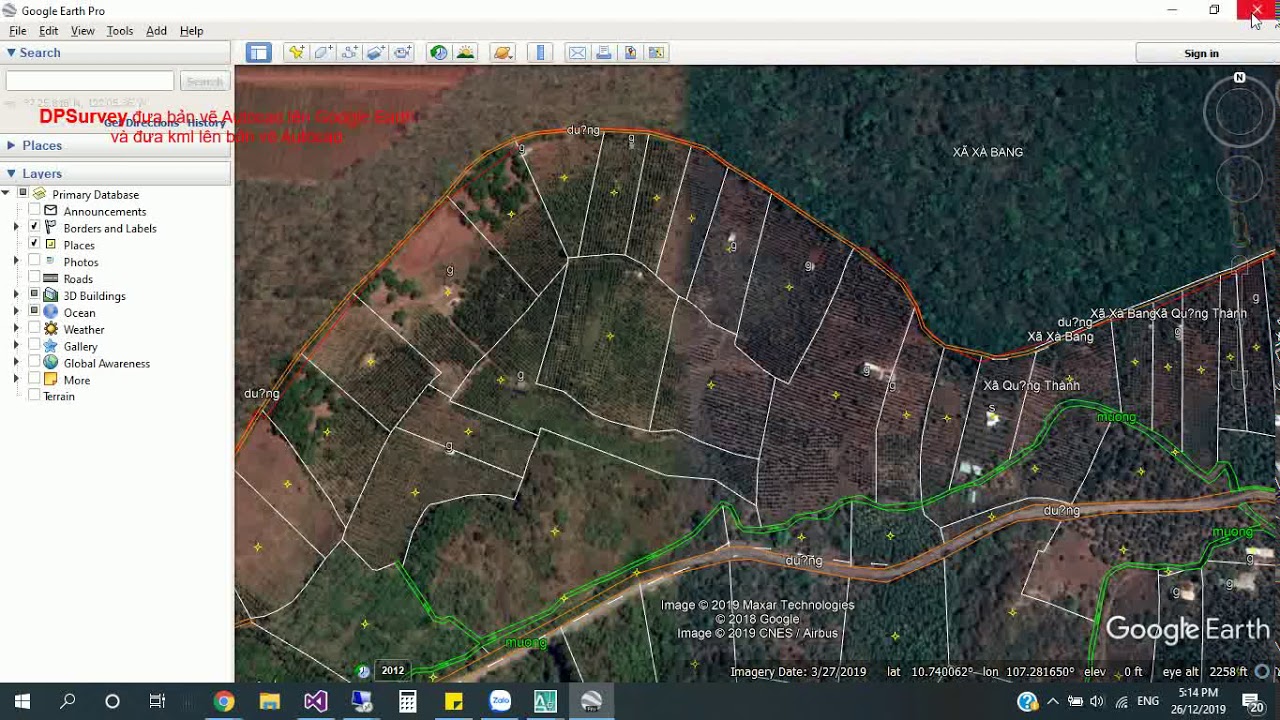Uncheck the Places layer checkbox
The height and width of the screenshot is (720, 1280).
click(34, 244)
